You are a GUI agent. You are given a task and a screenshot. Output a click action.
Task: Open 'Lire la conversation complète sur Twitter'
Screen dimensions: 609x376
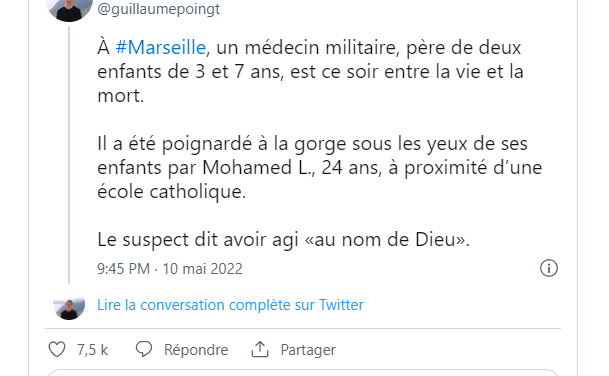point(230,305)
